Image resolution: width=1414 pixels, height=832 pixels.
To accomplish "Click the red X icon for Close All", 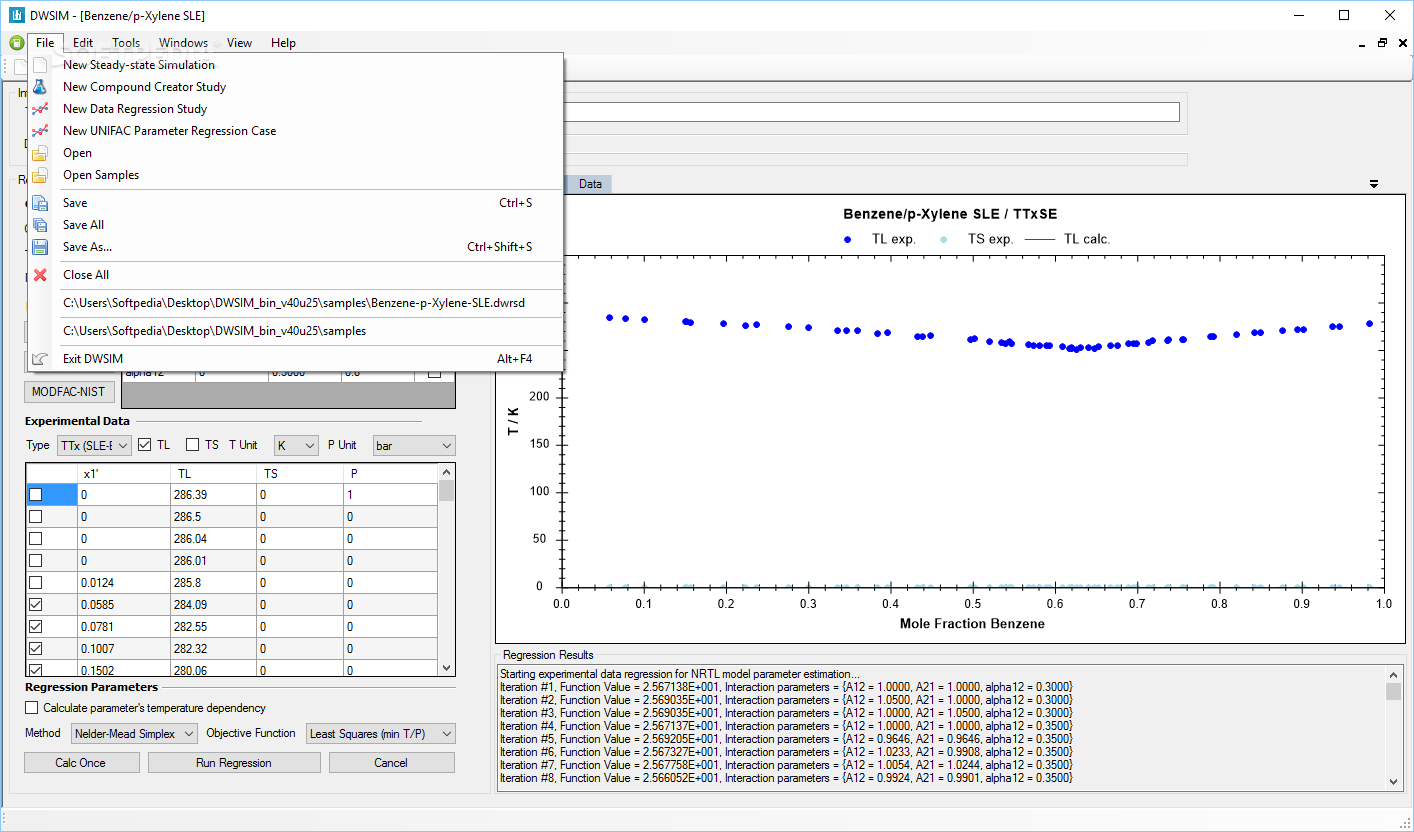I will pos(40,275).
